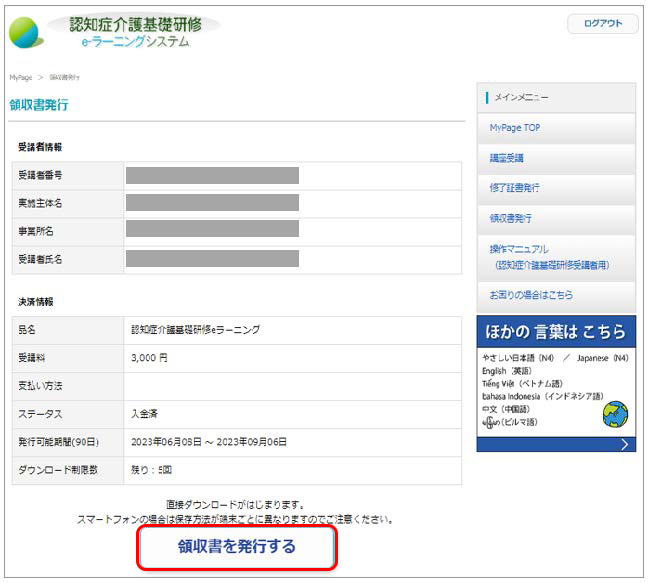This screenshot has height=582, width=648.
Task: Click the MyPage breadcrumb link
Action: click(x=20, y=77)
